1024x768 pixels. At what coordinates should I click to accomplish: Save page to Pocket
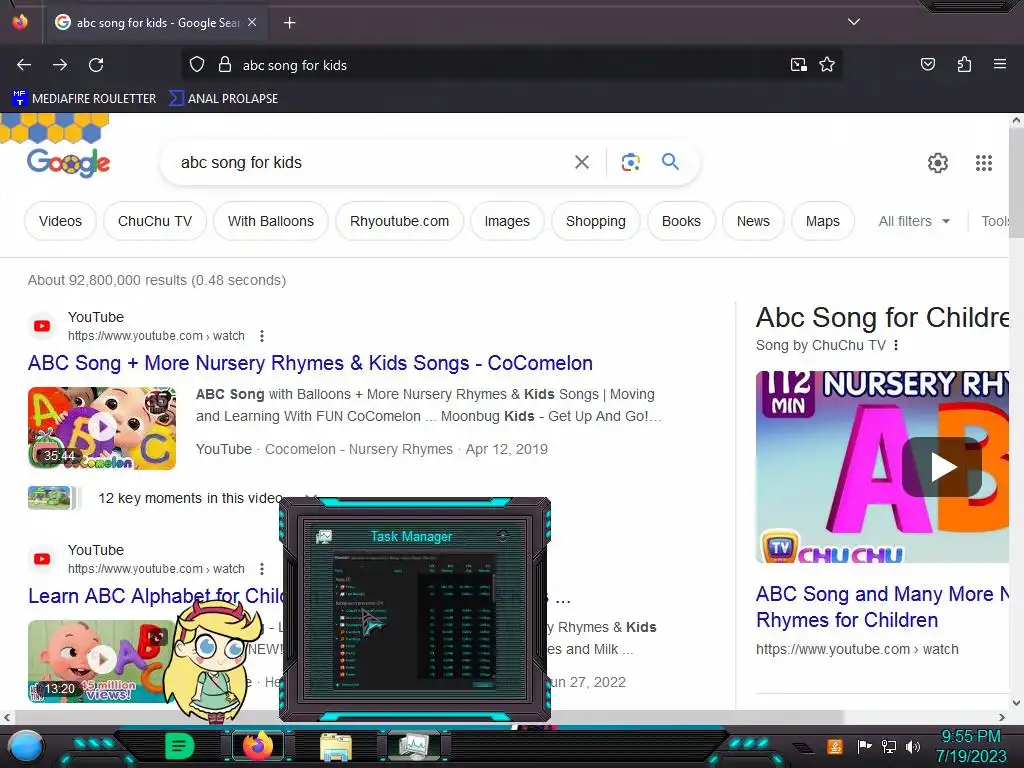(928, 64)
